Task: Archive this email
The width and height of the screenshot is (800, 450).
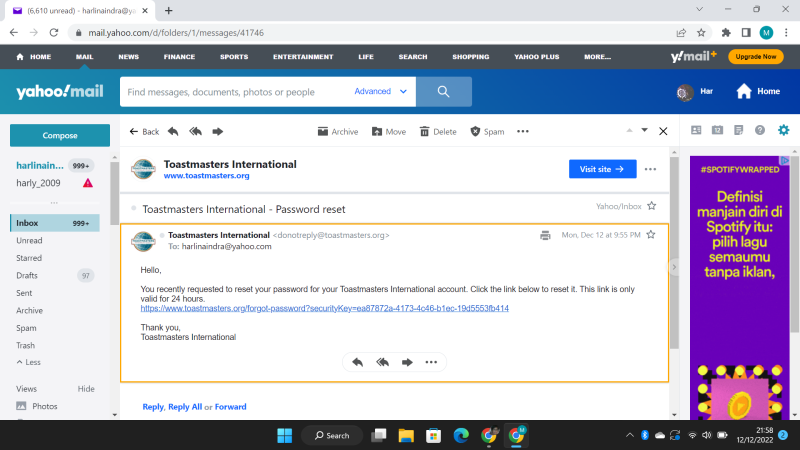Action: [338, 132]
